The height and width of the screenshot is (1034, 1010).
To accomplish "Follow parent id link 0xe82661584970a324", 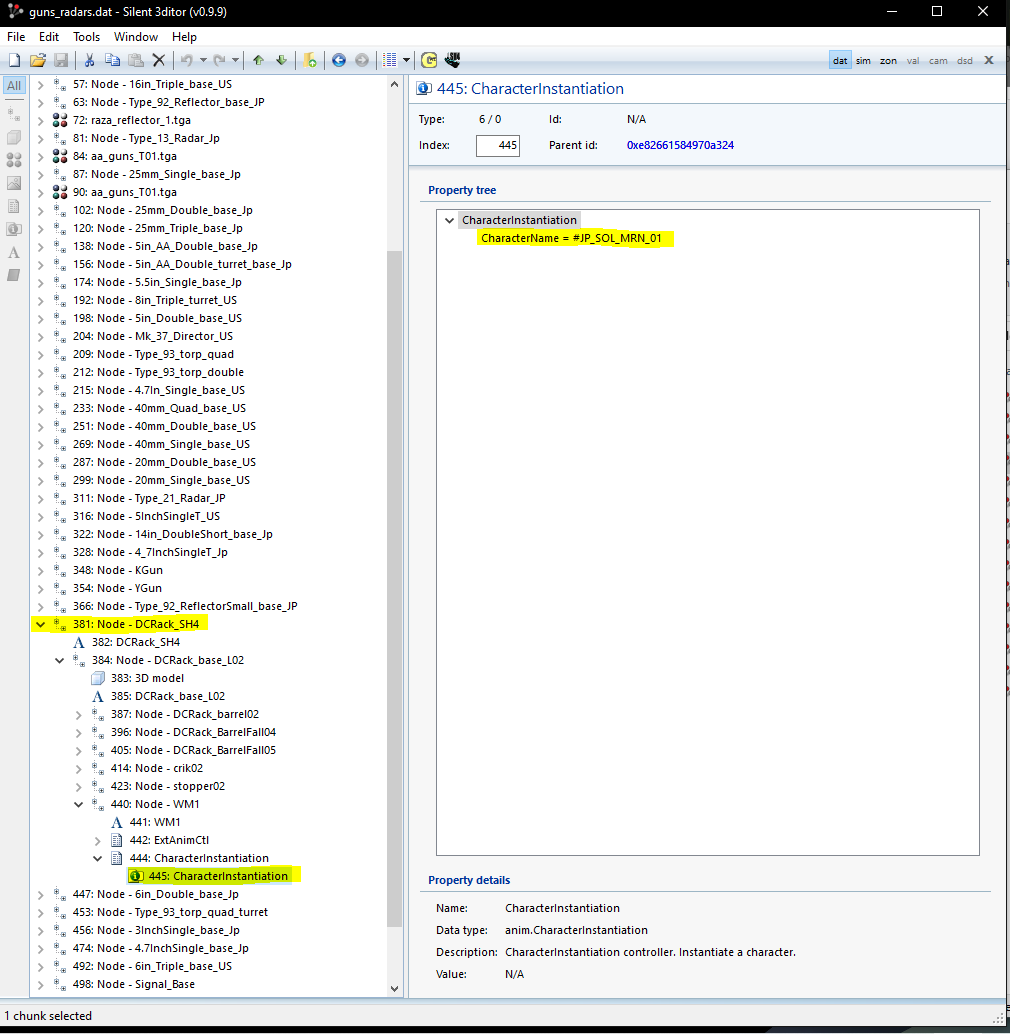I will 680,145.
